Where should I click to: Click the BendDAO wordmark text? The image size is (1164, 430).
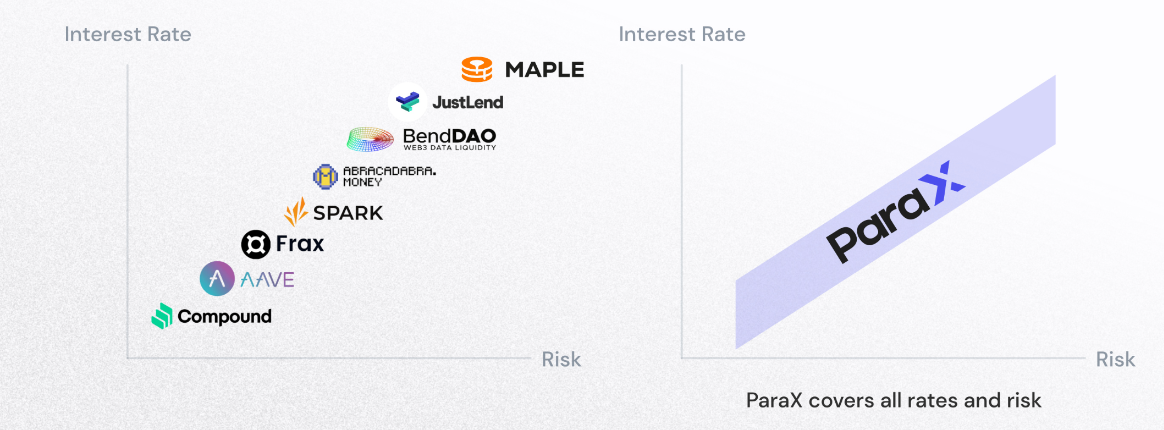449,137
